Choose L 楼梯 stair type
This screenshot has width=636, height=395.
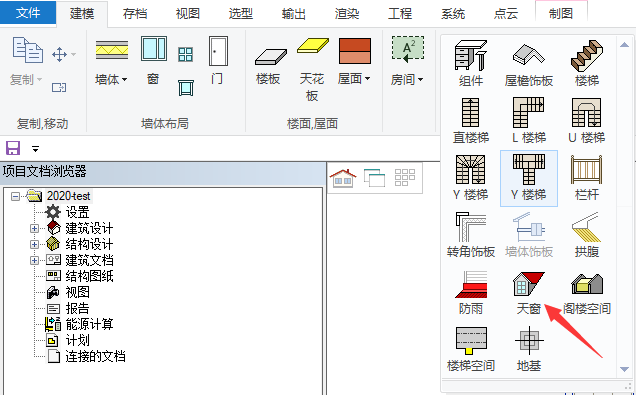529,121
